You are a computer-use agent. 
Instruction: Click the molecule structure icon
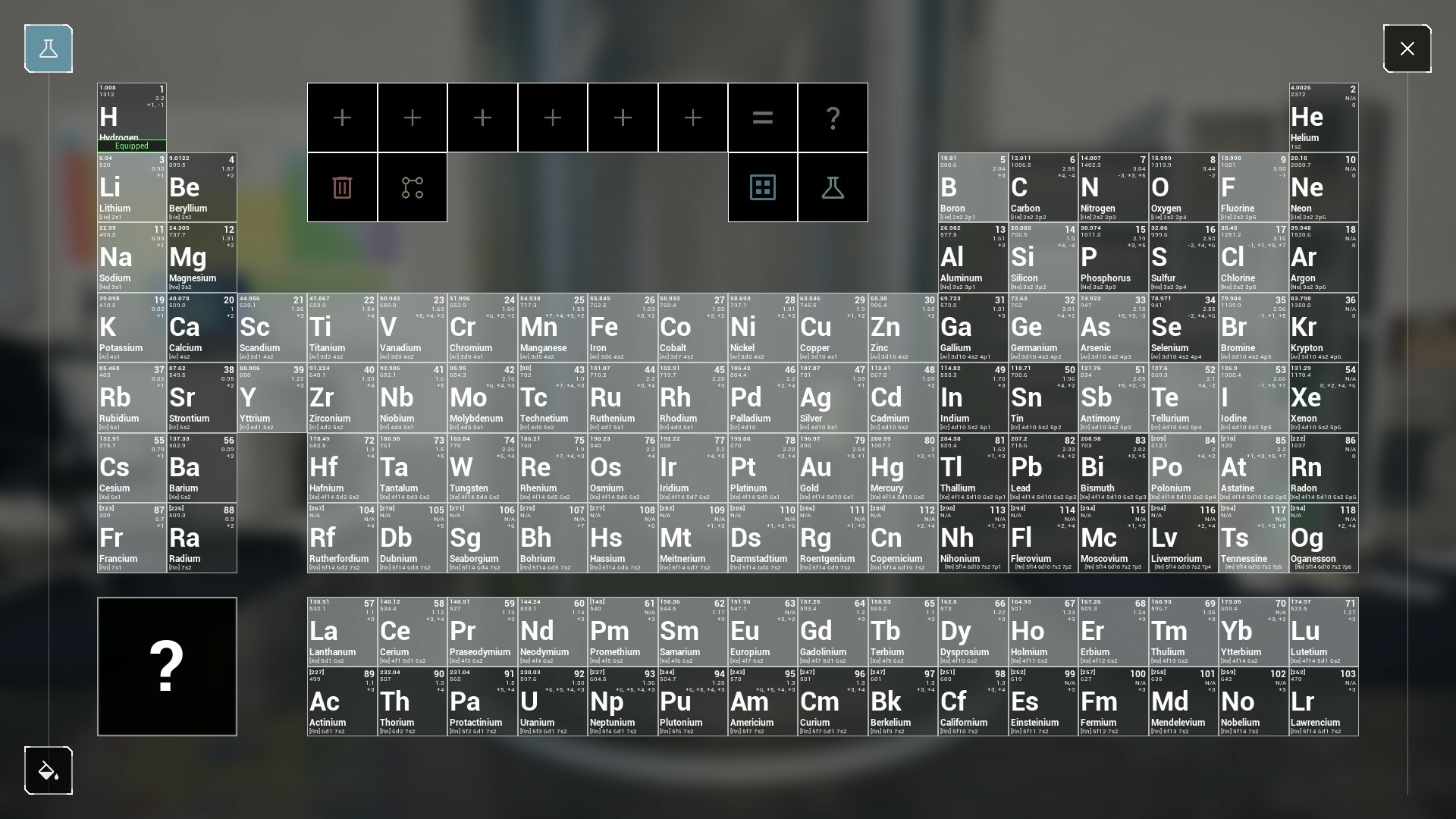point(413,187)
